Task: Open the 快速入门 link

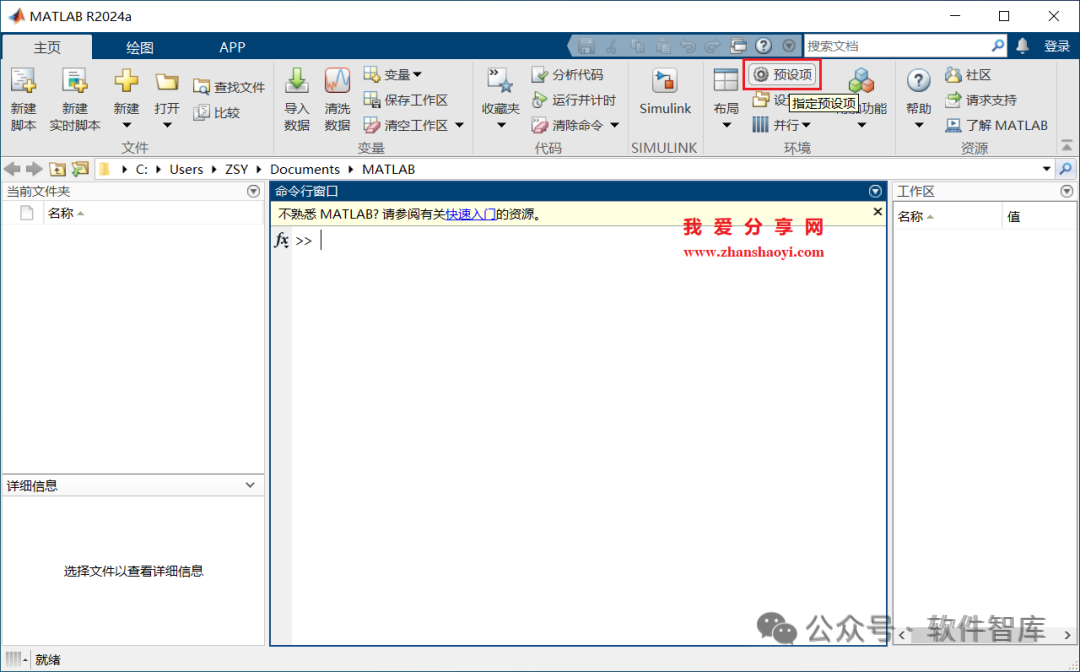Action: (470, 214)
